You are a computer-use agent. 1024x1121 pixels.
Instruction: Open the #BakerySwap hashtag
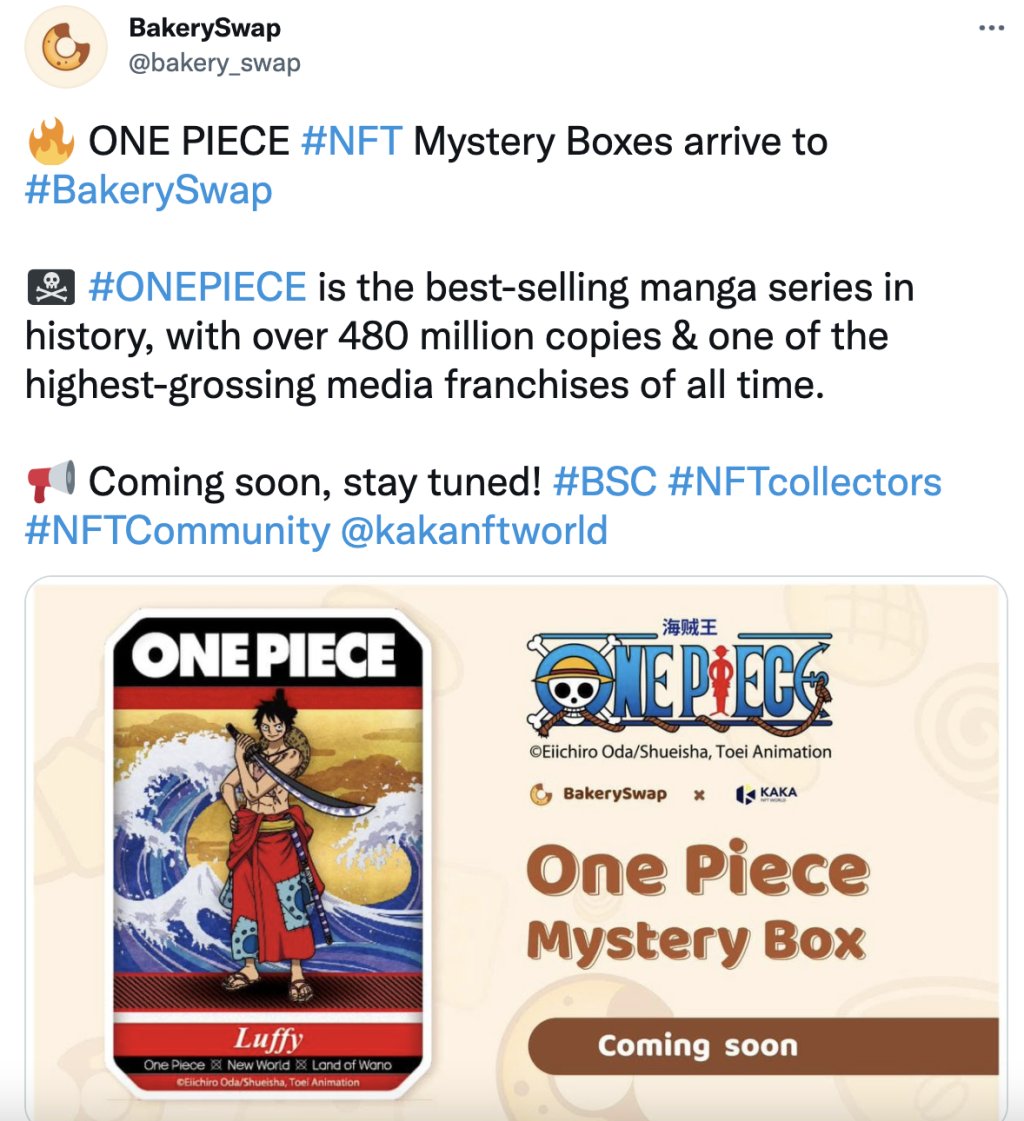pyautogui.click(x=148, y=189)
